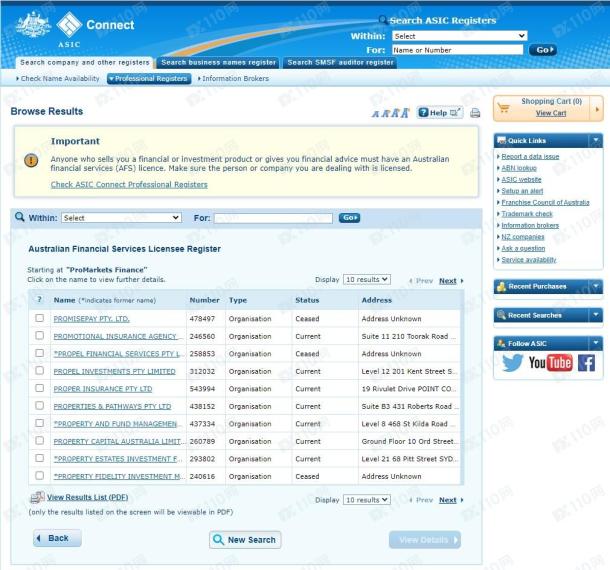Open the Facebook icon under Follow ASIC
The image size is (610, 570).
586,363
